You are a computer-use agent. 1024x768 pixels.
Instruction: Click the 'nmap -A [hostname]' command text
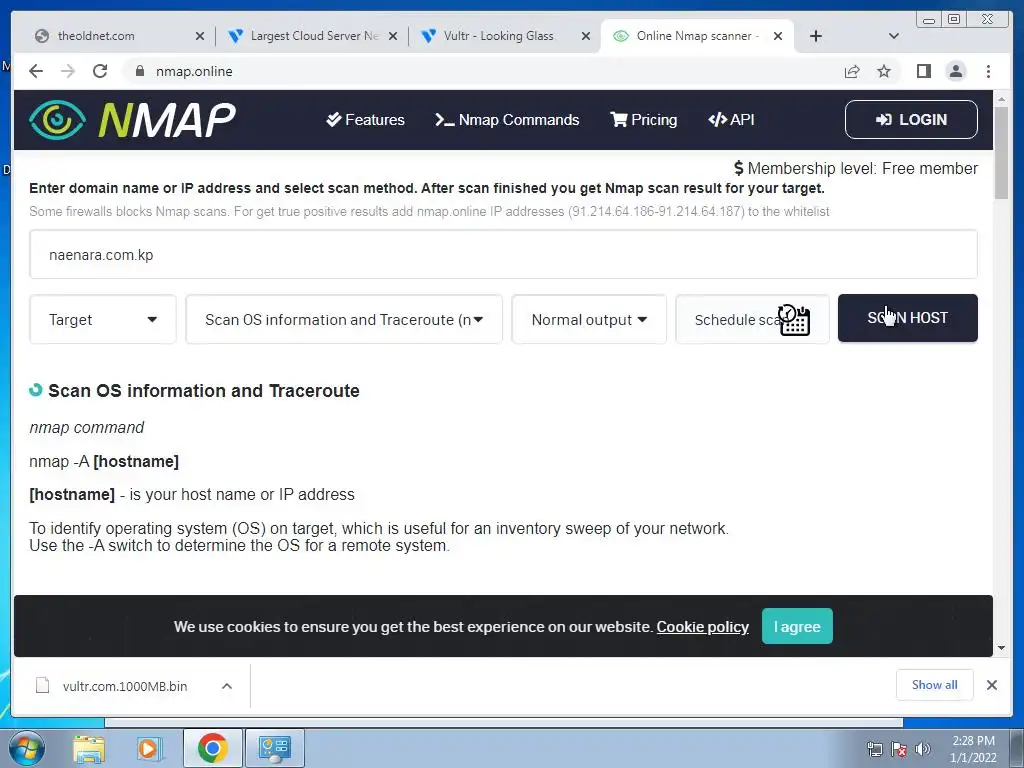[104, 461]
